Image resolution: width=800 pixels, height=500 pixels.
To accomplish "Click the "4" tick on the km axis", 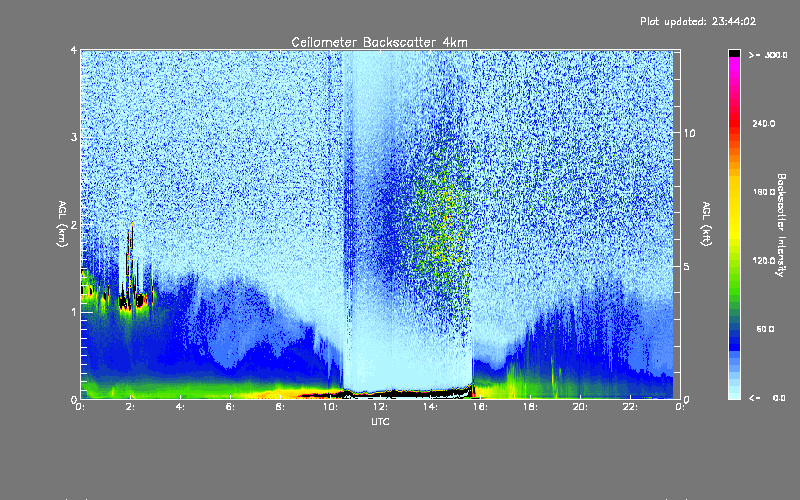I will pos(74,50).
